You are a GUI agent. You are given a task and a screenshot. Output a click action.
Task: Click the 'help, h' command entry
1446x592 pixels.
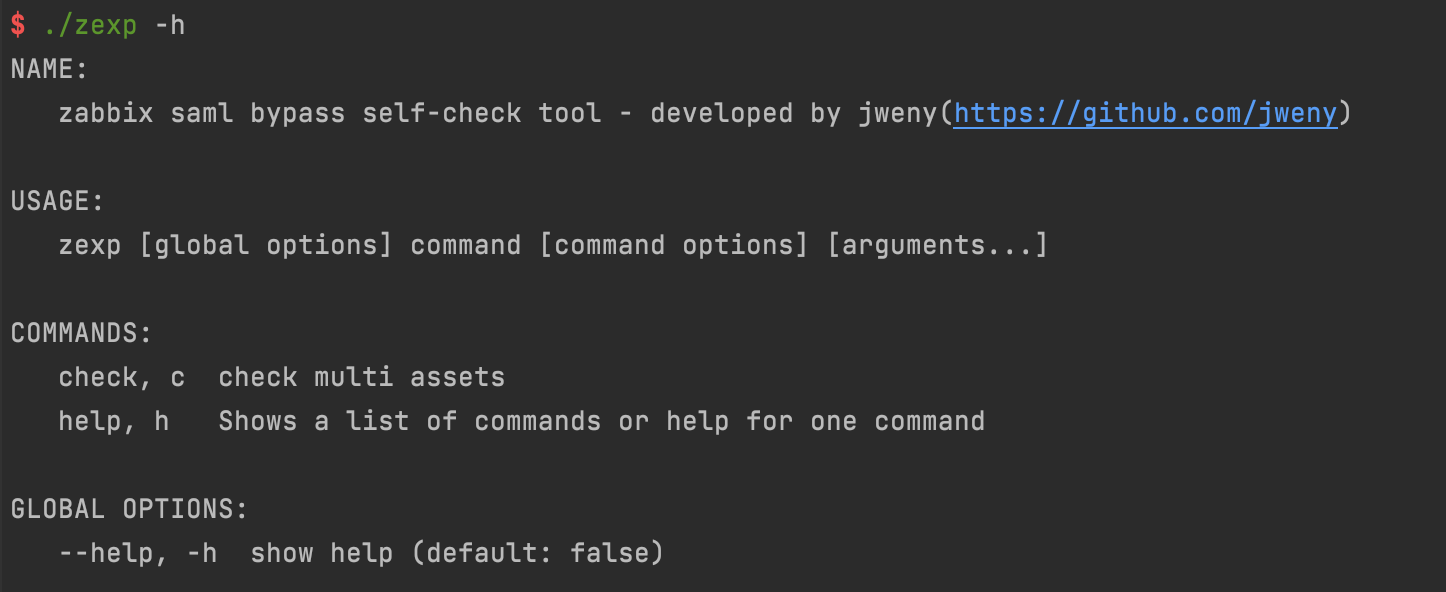pyautogui.click(x=114, y=422)
